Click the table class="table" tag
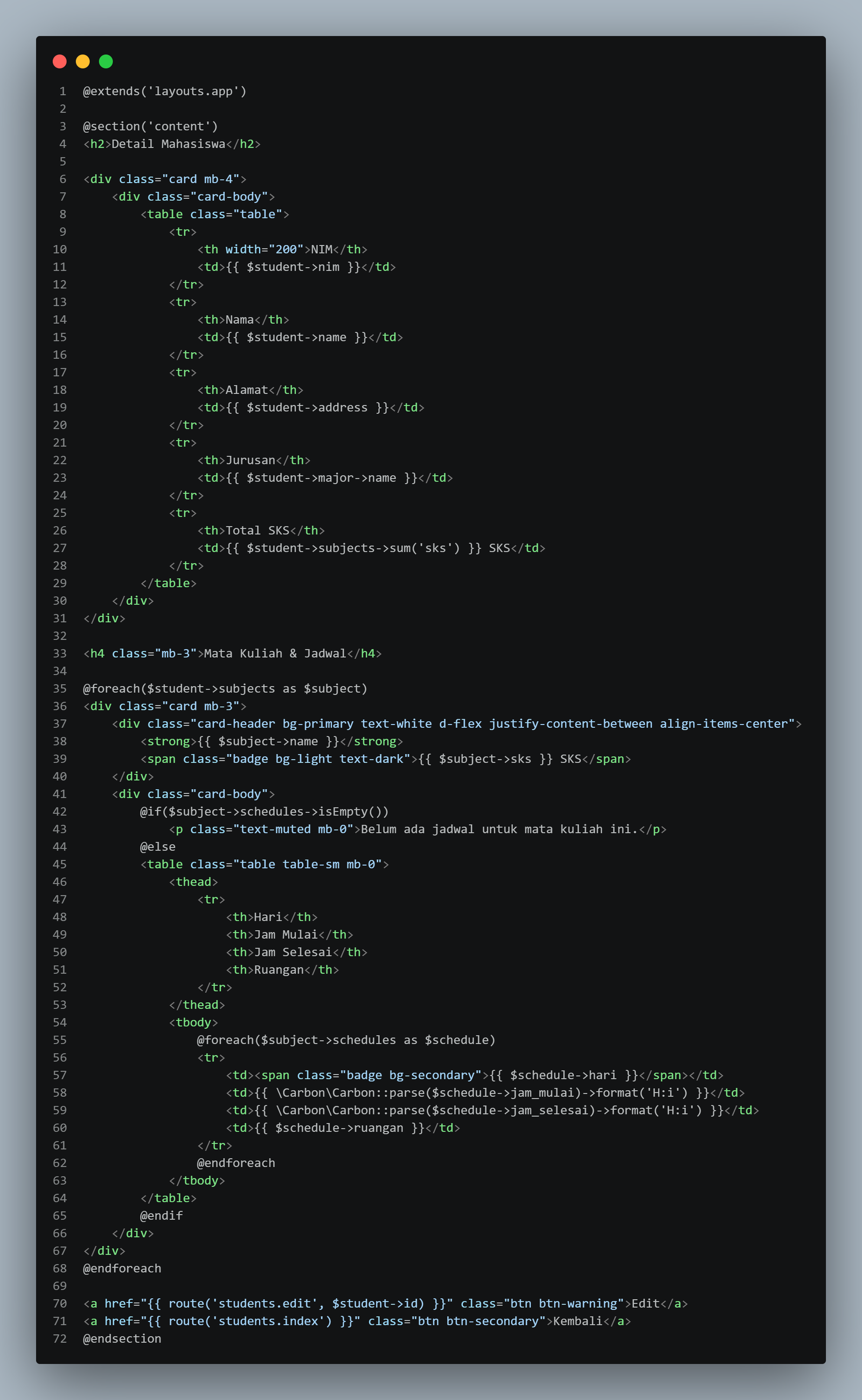 click(x=215, y=214)
